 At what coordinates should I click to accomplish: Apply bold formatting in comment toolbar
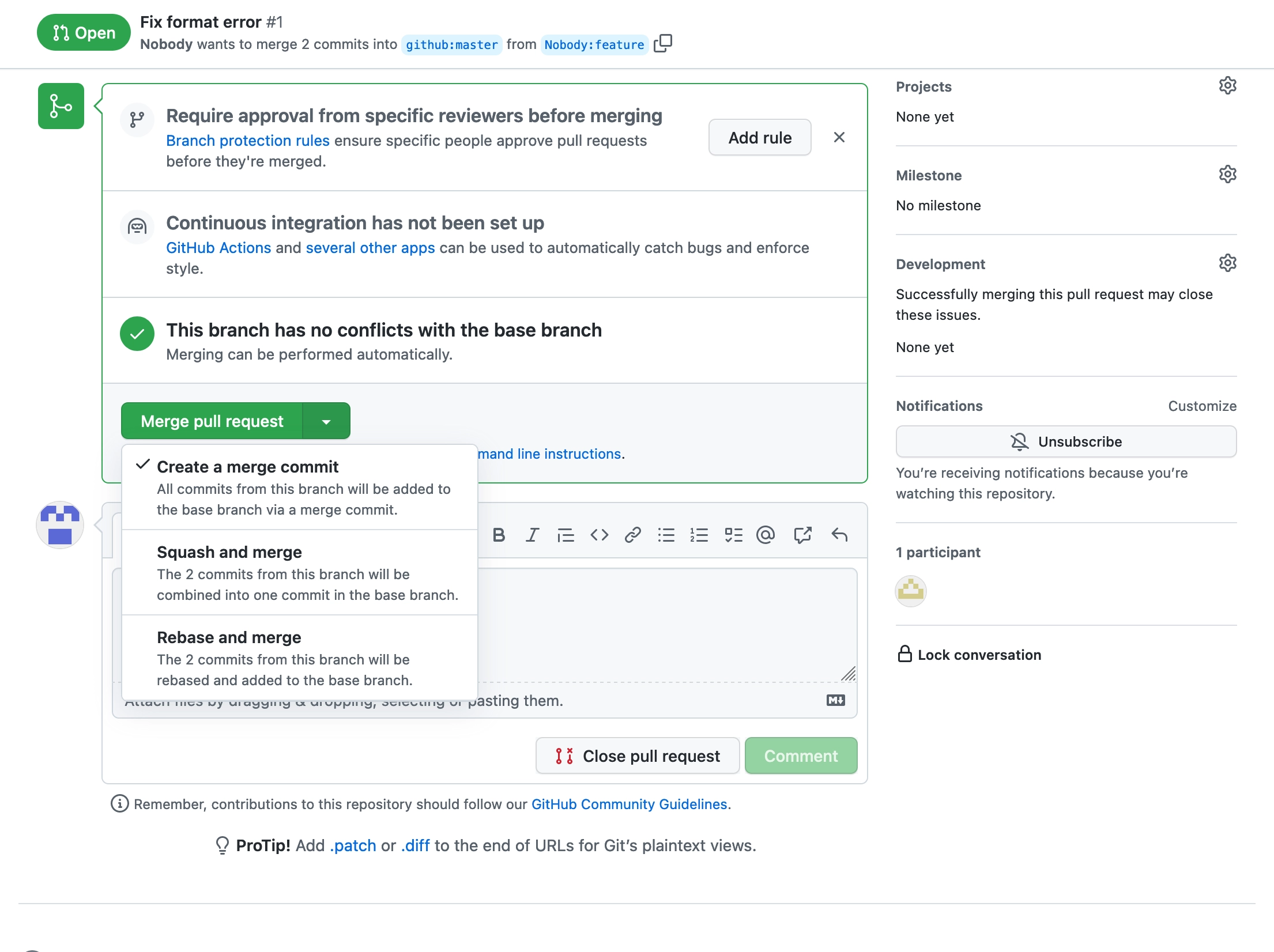tap(499, 535)
